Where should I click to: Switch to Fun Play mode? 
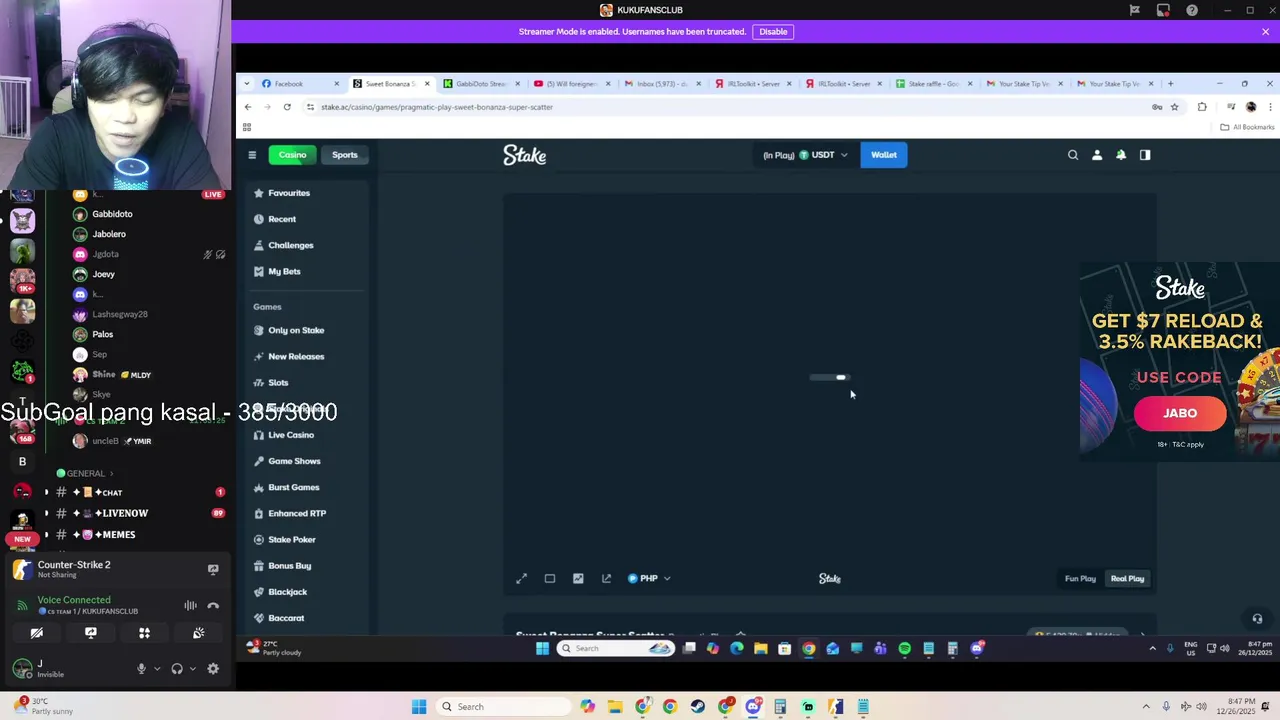tap(1080, 578)
